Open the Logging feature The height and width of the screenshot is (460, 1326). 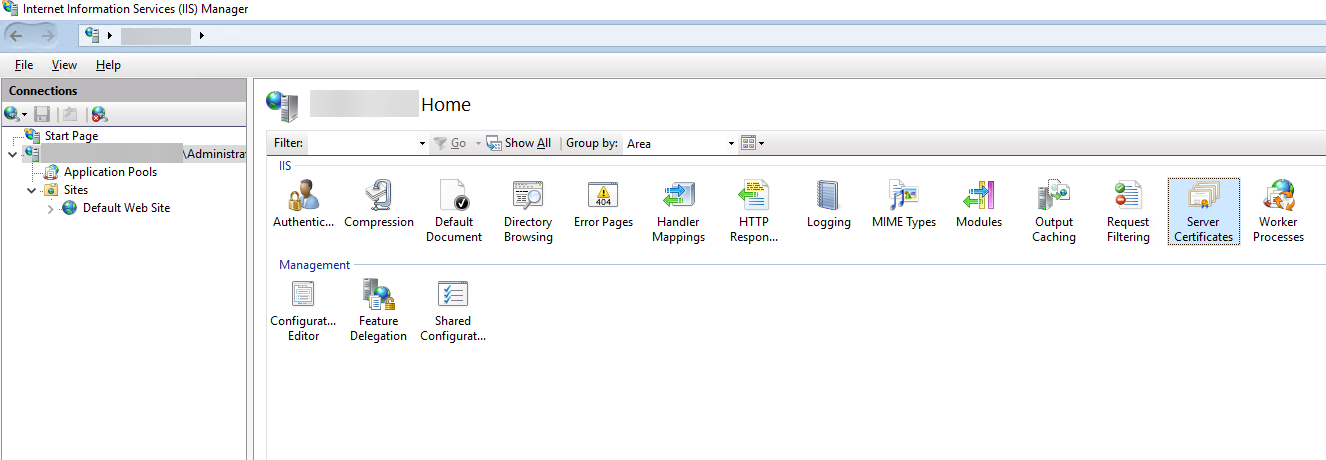828,205
